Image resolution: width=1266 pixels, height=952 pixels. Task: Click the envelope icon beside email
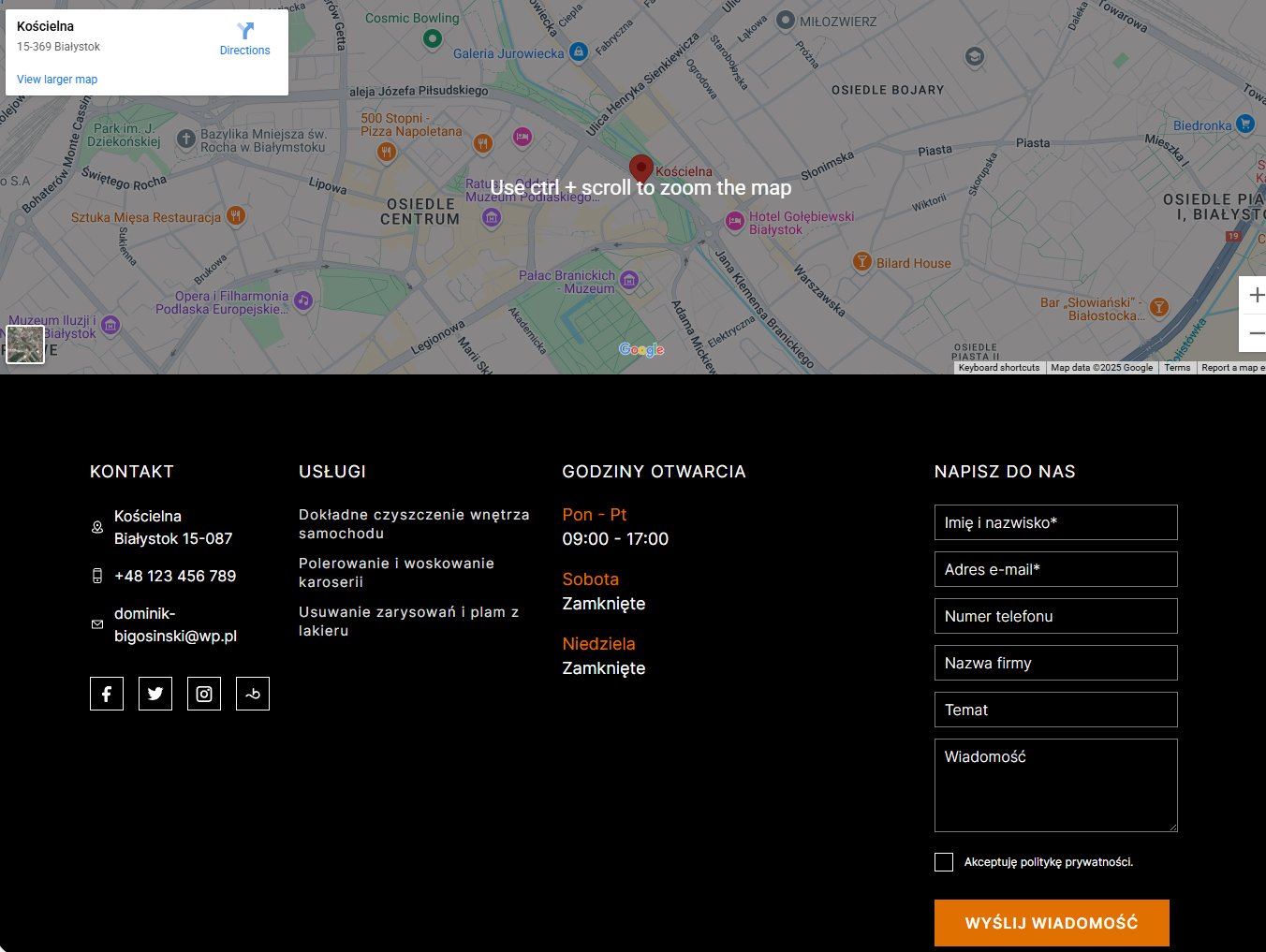pos(97,624)
